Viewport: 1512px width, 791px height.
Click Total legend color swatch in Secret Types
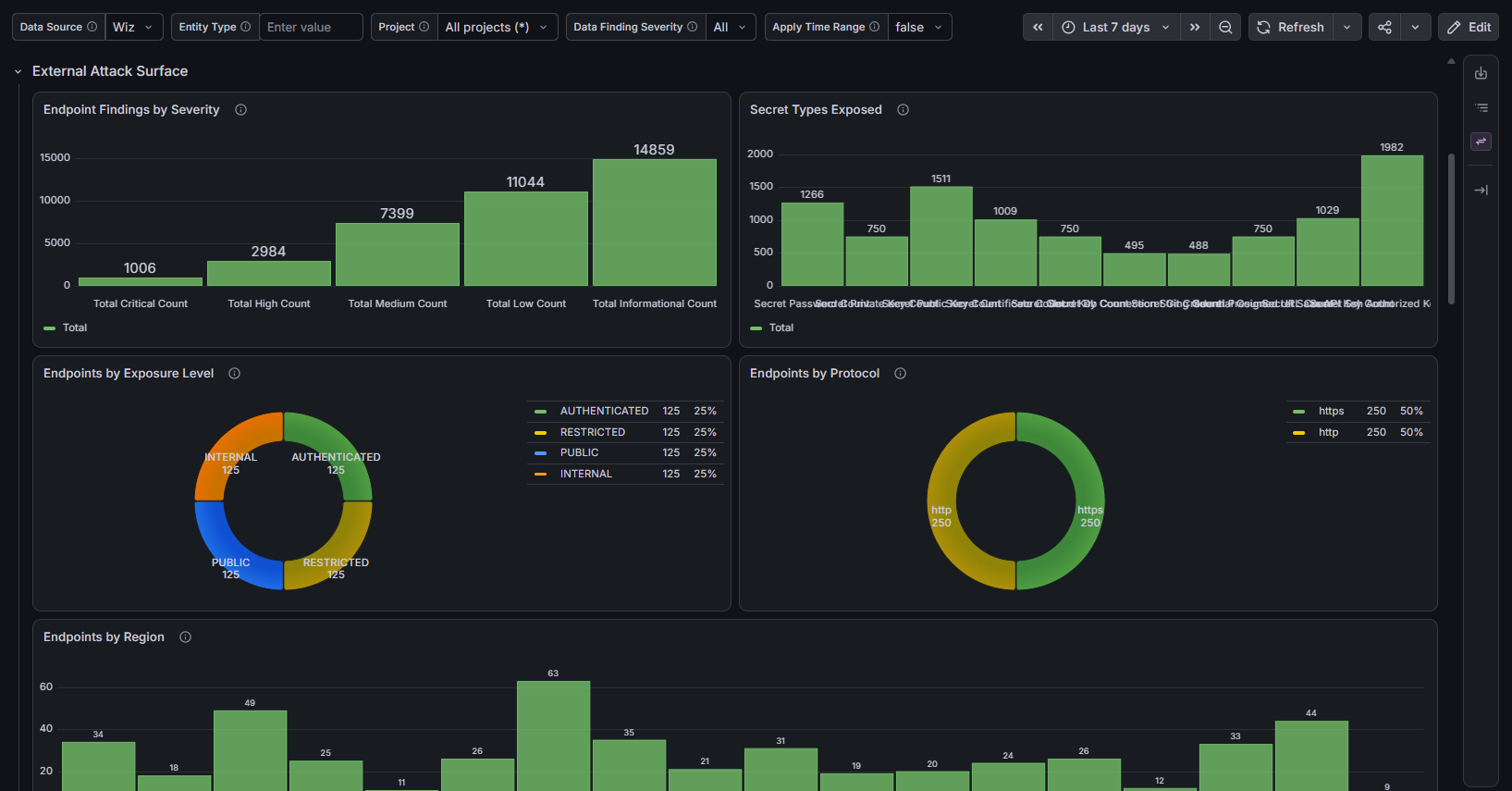756,328
